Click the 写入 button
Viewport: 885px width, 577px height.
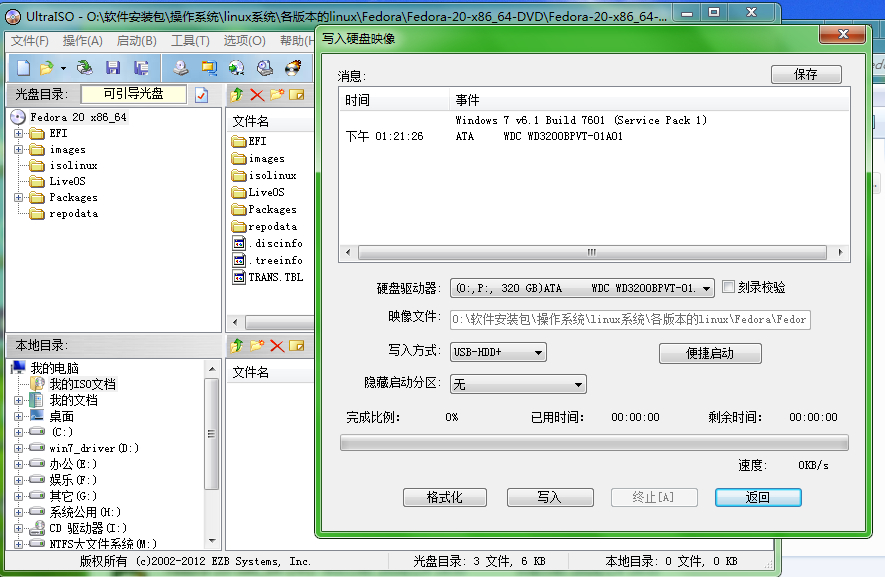click(x=550, y=497)
